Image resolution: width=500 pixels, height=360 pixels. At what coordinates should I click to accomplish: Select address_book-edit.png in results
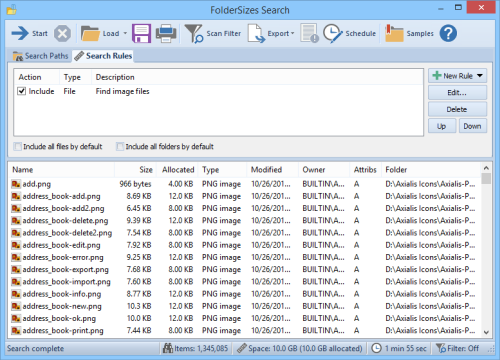[x=245, y=245]
